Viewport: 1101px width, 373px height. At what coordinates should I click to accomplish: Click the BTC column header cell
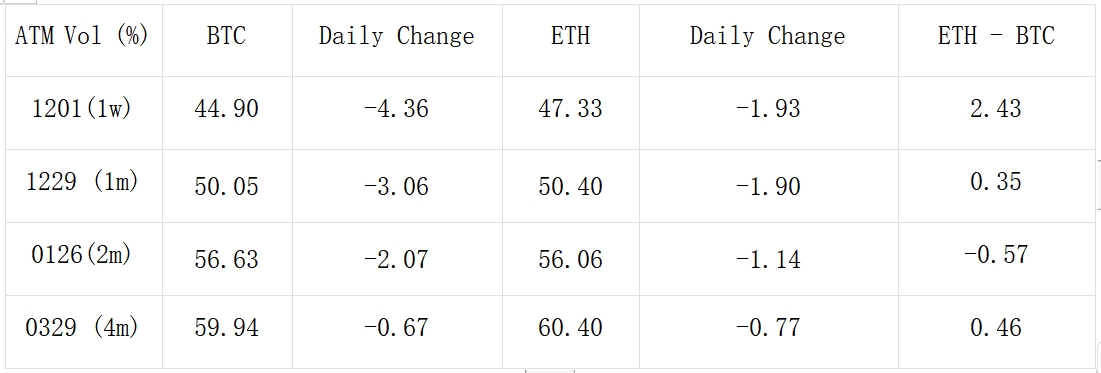pyautogui.click(x=228, y=41)
